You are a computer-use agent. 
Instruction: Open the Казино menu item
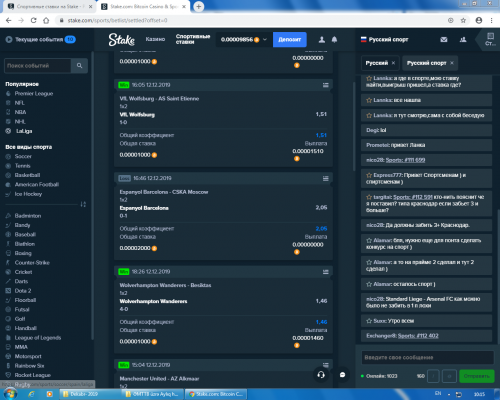tap(155, 39)
